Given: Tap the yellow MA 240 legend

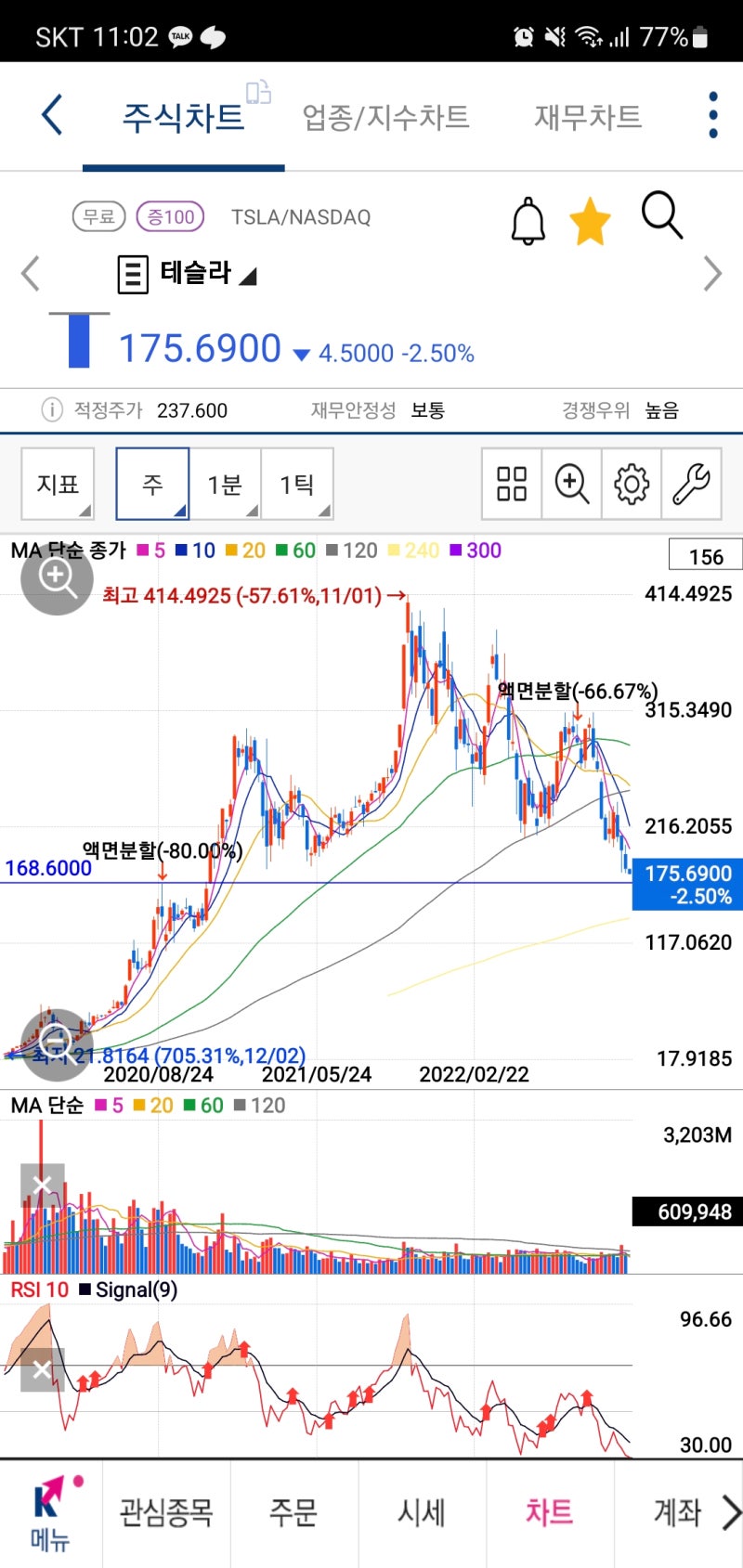Looking at the screenshot, I should [413, 551].
